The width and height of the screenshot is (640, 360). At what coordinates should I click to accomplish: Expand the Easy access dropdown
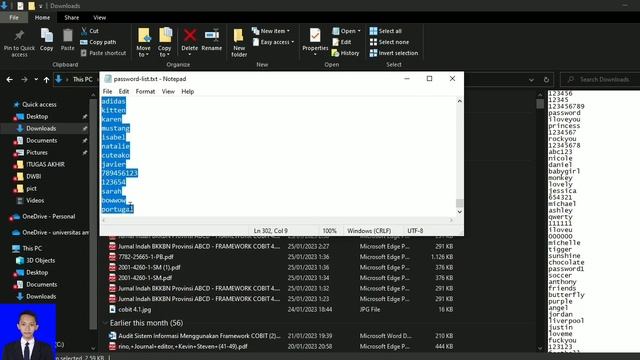[x=293, y=42]
